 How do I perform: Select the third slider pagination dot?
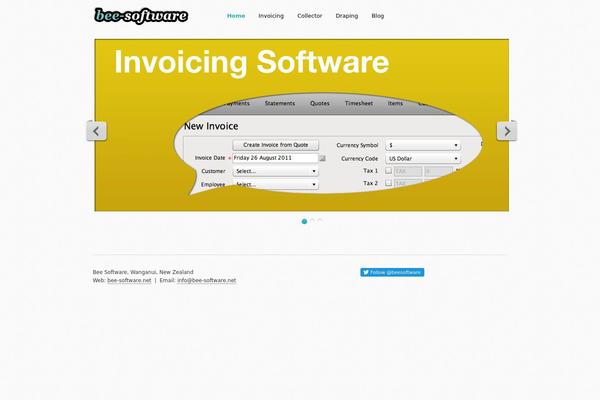(x=320, y=221)
